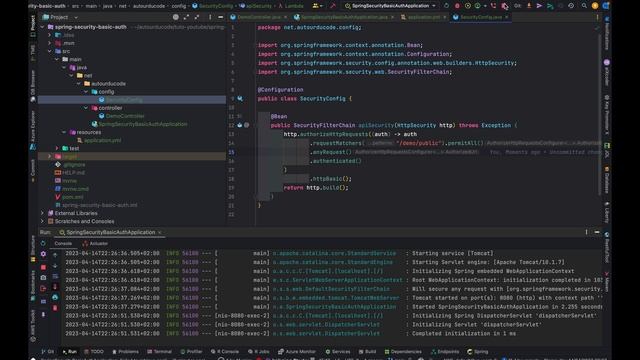Click the Rerun icon in the top toolbar
Image resolution: width=640 pixels, height=360 pixels.
446,6
